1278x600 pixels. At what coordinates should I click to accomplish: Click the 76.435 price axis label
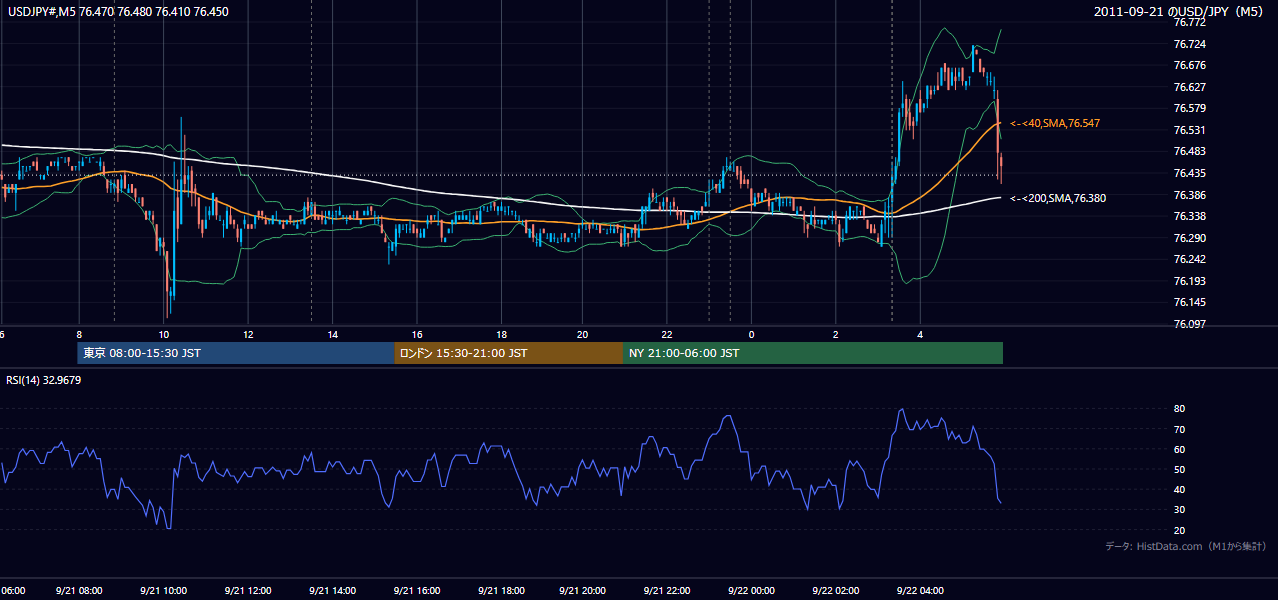pyautogui.click(x=1189, y=173)
